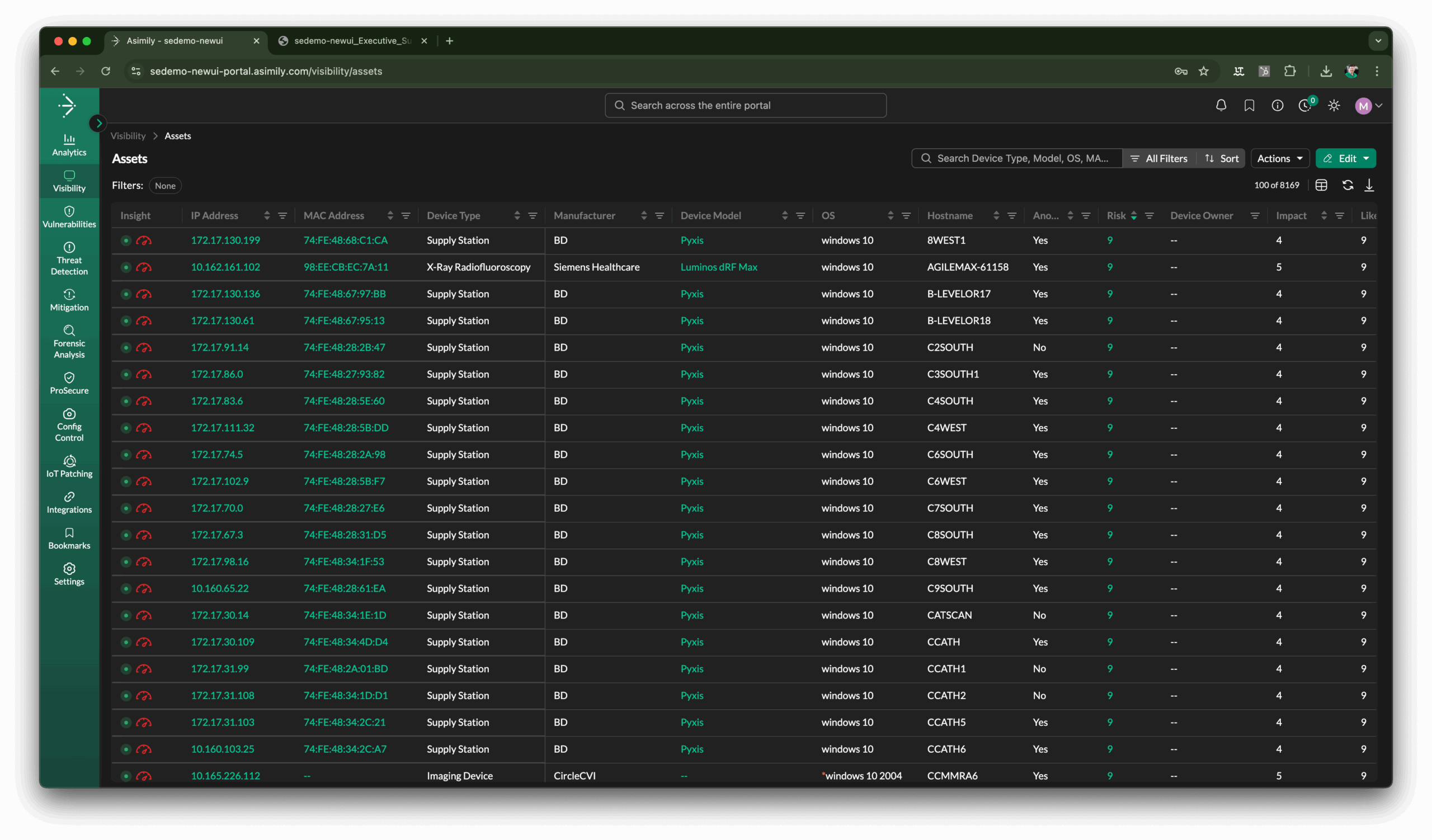
Task: Open Anomaly column filter
Action: click(x=1085, y=216)
